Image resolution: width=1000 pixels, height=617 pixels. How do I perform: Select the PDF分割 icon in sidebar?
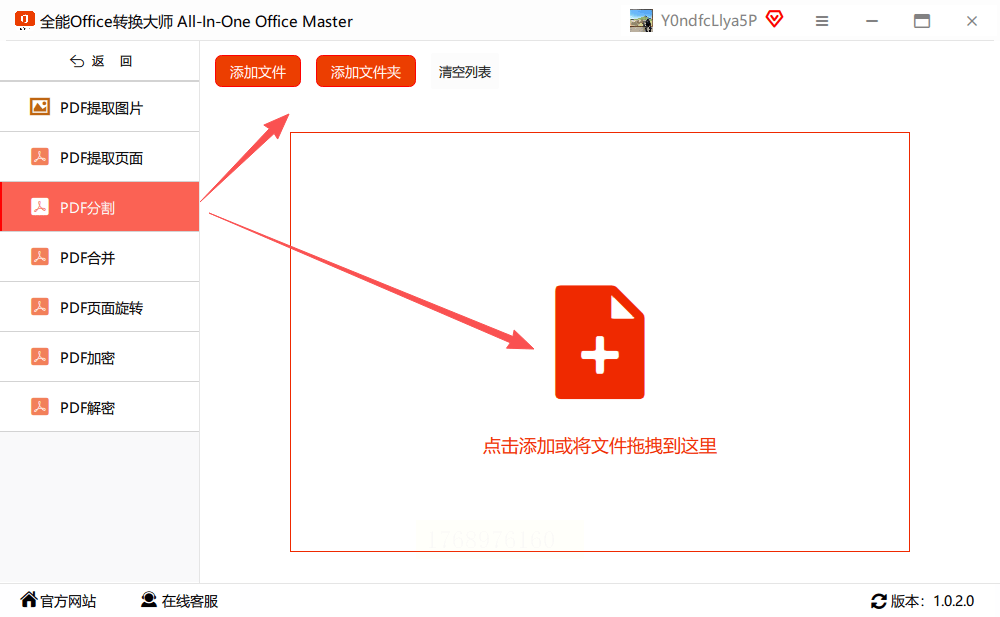pyautogui.click(x=40, y=207)
